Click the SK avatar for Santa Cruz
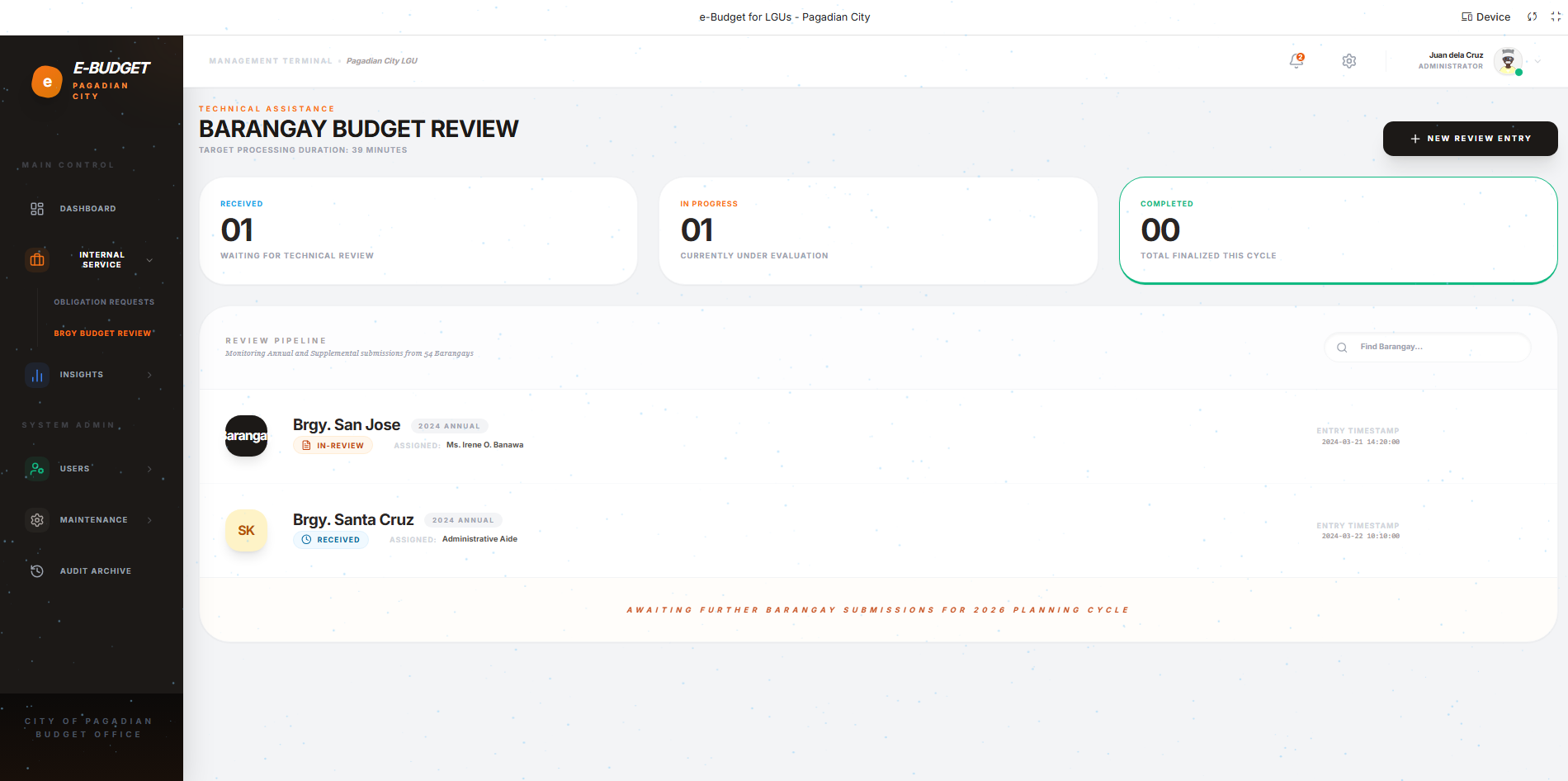1568x781 pixels. 246,531
